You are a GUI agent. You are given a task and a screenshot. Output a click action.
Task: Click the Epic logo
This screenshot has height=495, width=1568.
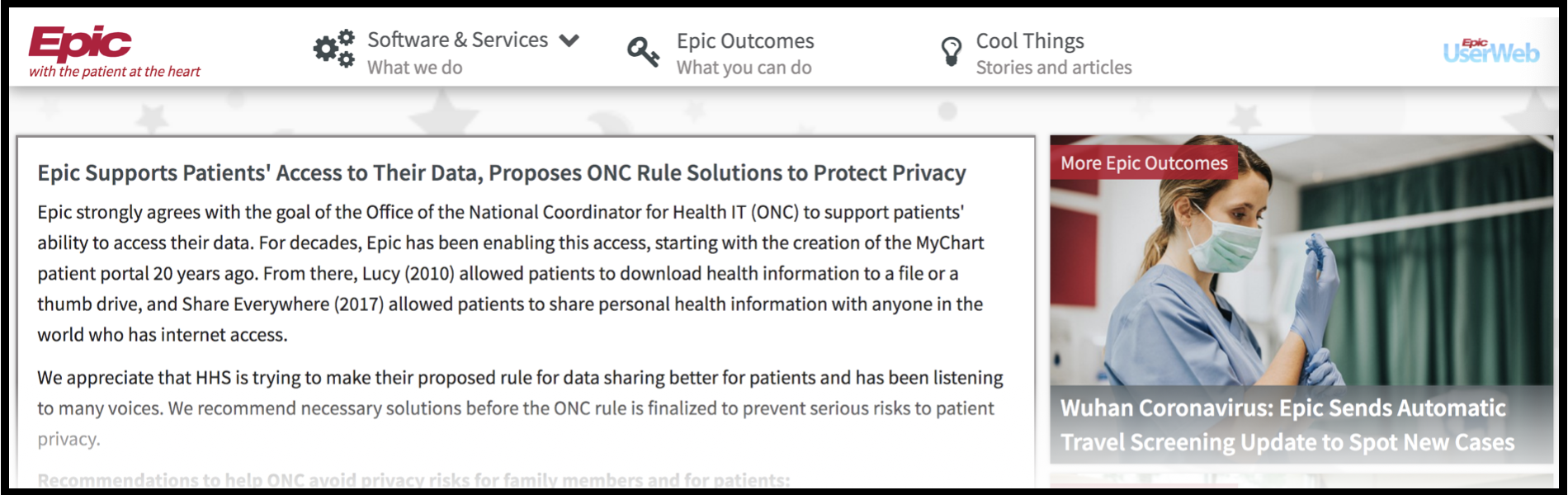[80, 43]
